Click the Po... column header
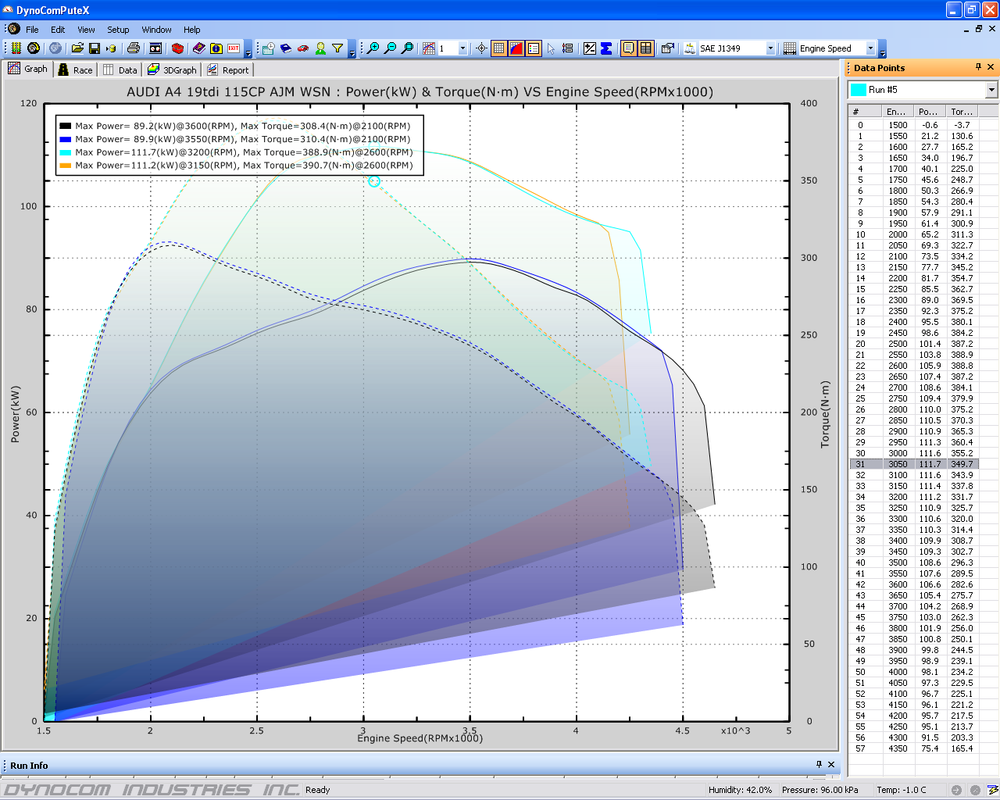 click(x=929, y=112)
